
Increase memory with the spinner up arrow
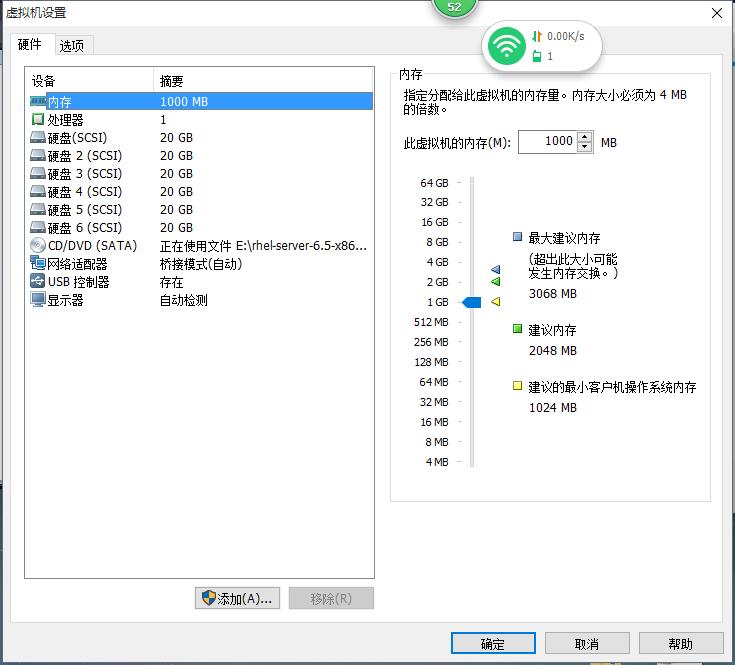[585, 137]
